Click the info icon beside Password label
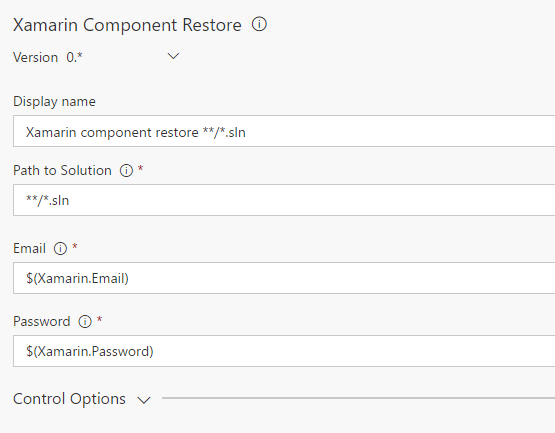The width and height of the screenshot is (555, 433). click(x=85, y=321)
